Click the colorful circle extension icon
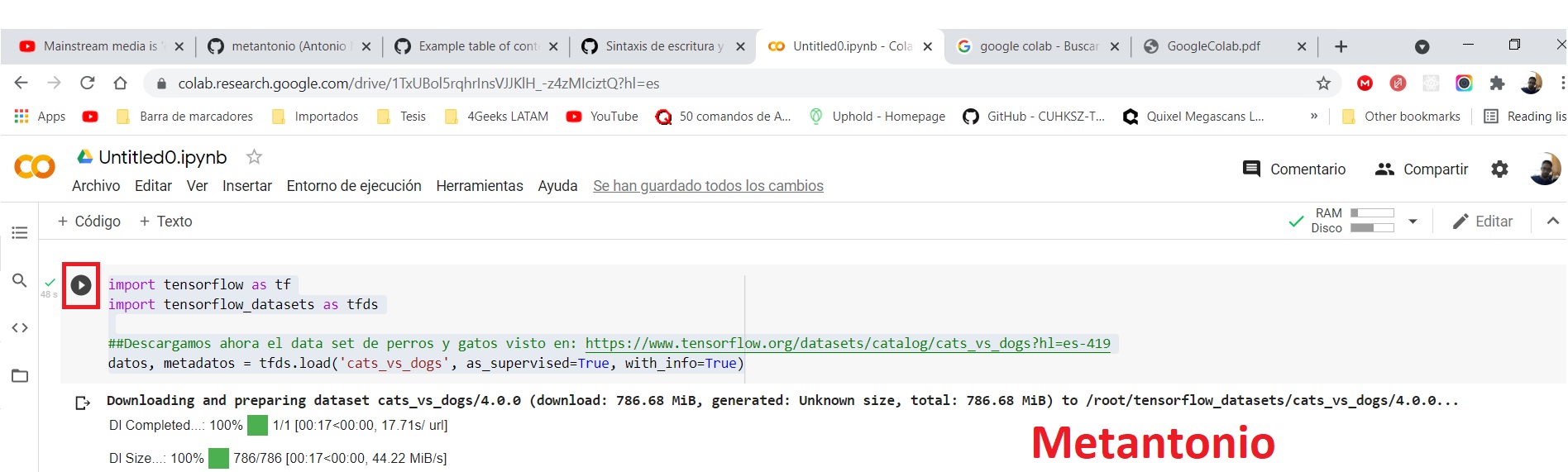1568x472 pixels. click(1464, 83)
